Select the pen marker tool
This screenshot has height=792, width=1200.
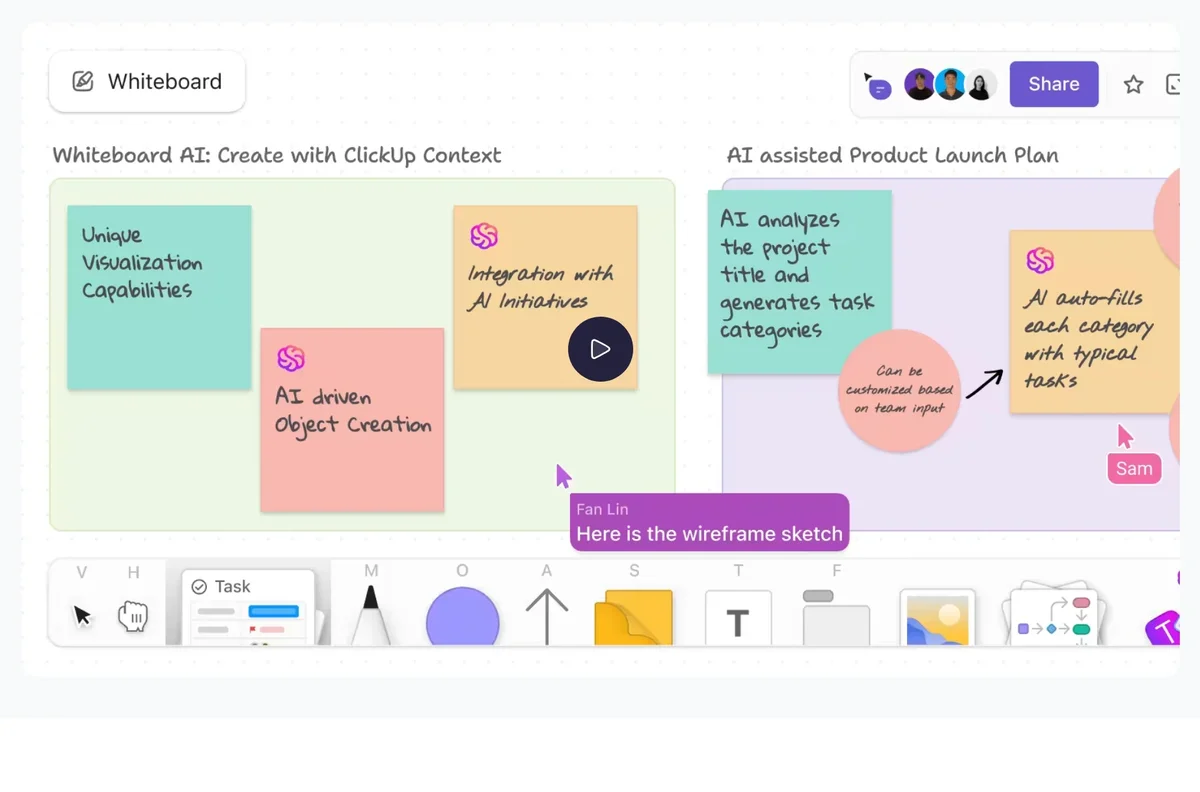[370, 614]
